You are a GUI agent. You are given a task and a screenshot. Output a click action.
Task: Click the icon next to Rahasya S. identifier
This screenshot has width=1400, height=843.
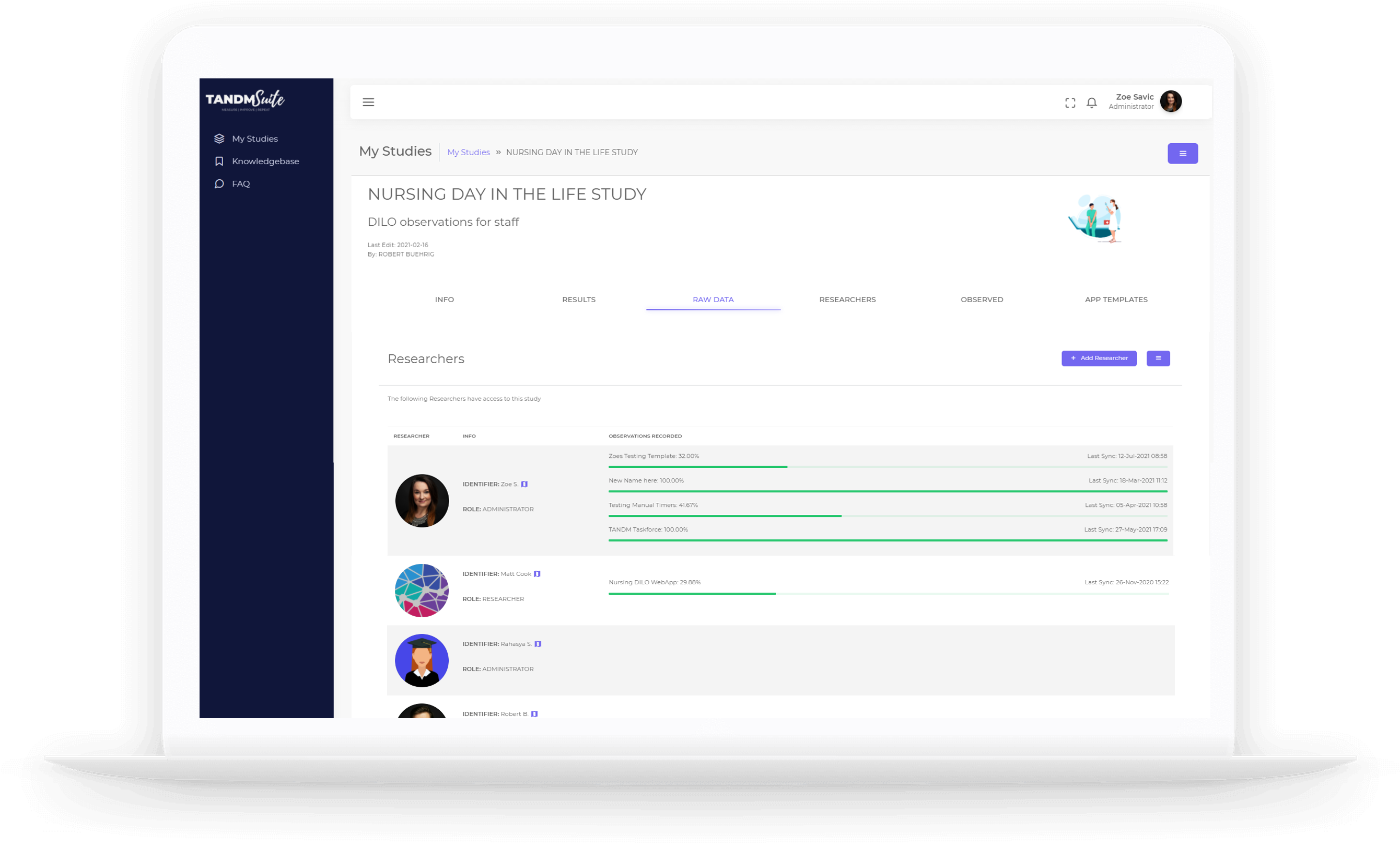[538, 643]
